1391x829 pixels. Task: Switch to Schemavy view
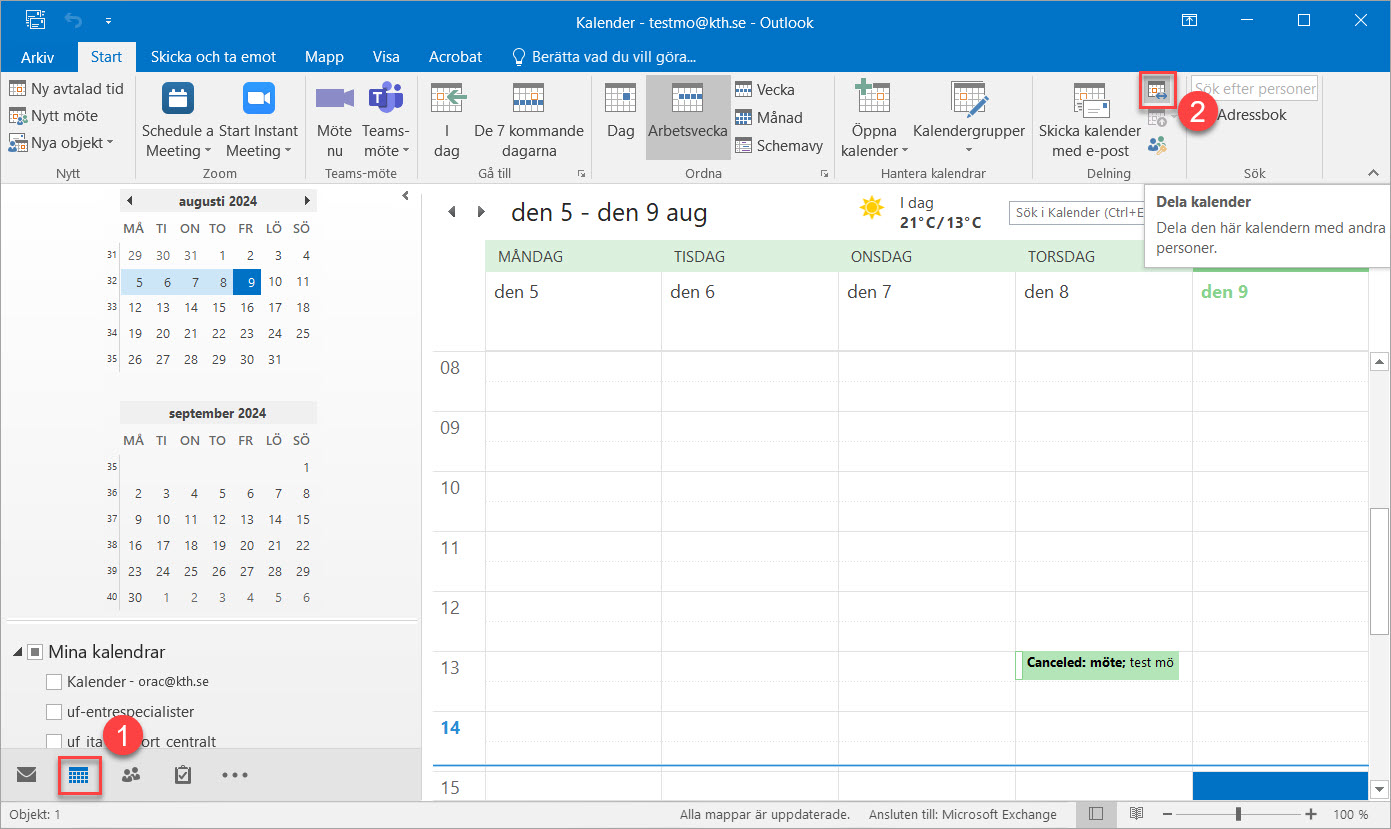point(779,145)
